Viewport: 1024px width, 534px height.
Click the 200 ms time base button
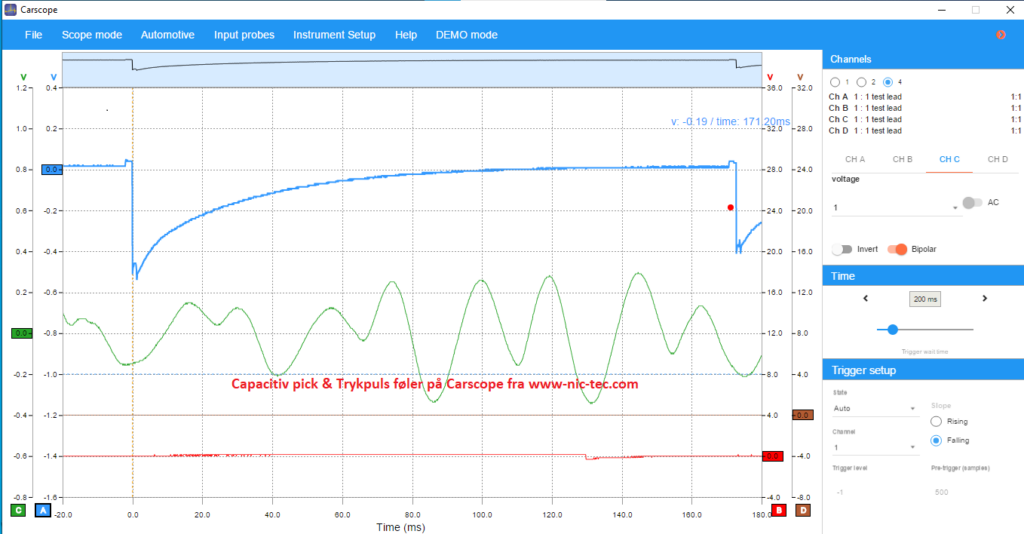925,299
